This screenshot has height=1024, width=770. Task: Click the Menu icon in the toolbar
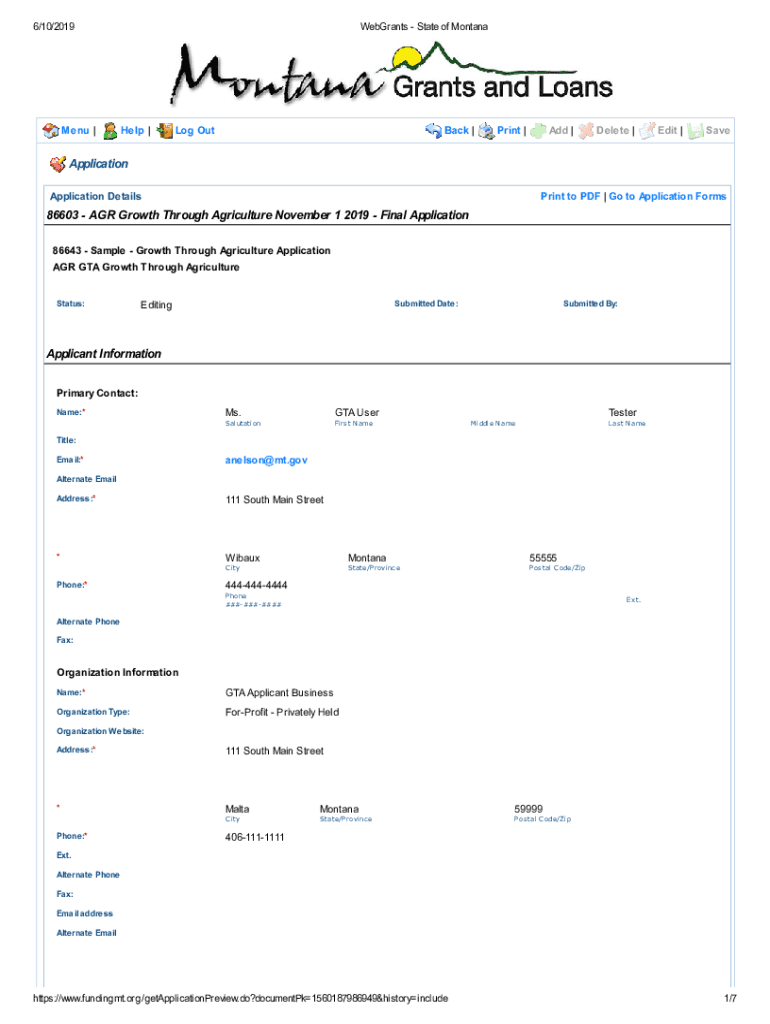click(50, 131)
